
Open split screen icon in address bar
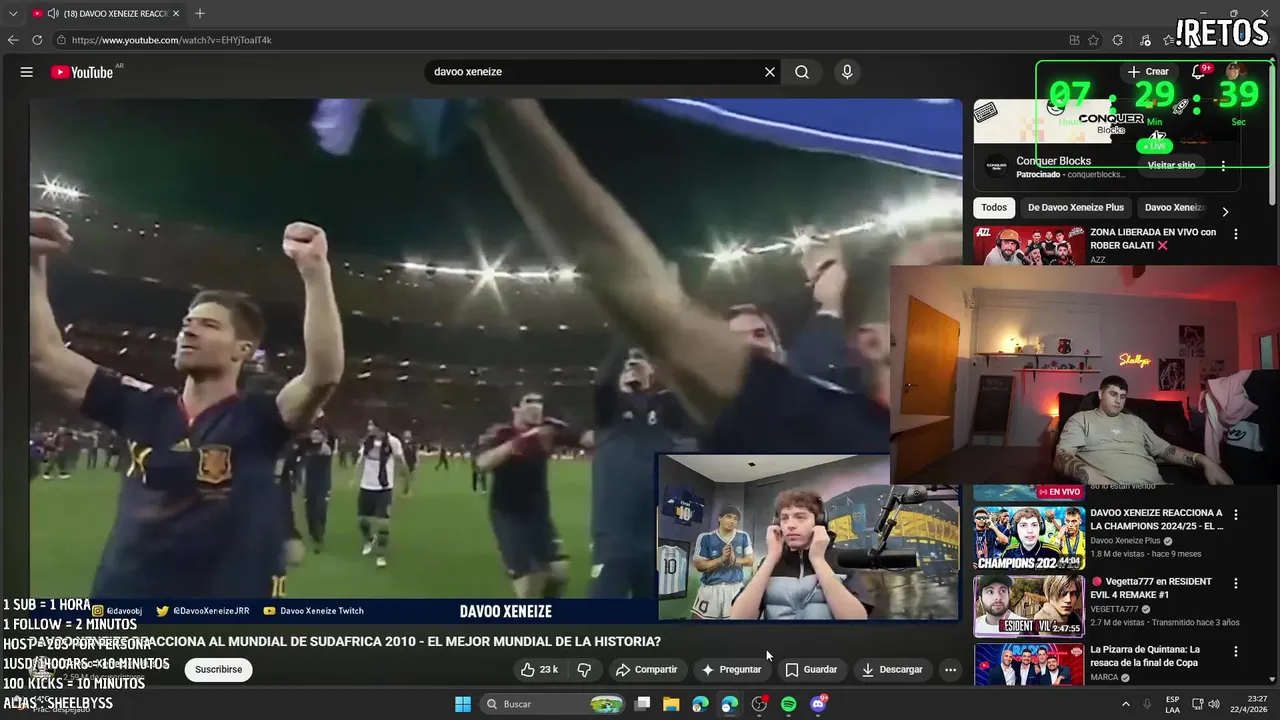[x=1074, y=40]
